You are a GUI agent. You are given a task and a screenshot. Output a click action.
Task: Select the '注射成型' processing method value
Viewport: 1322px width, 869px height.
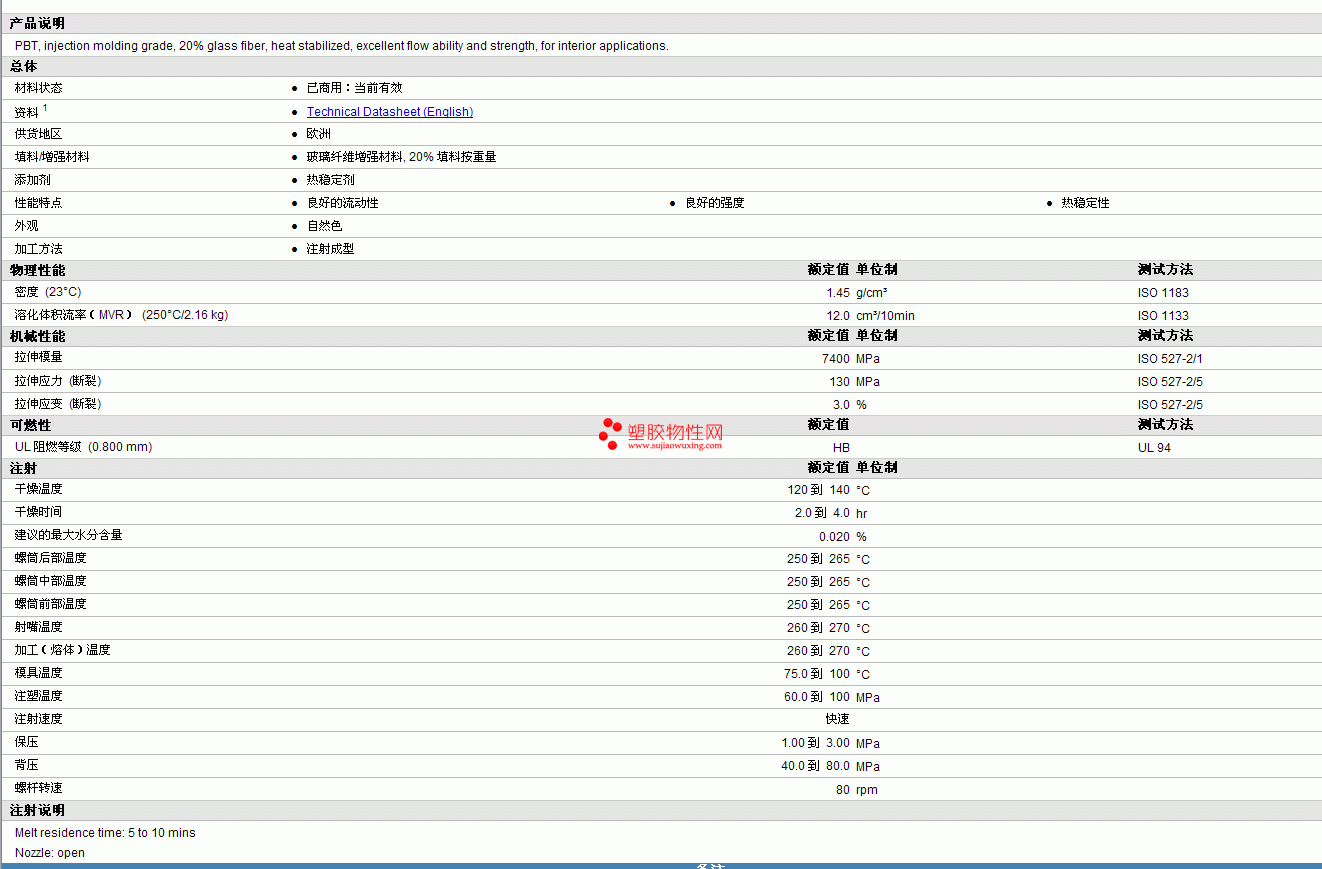click(x=331, y=249)
